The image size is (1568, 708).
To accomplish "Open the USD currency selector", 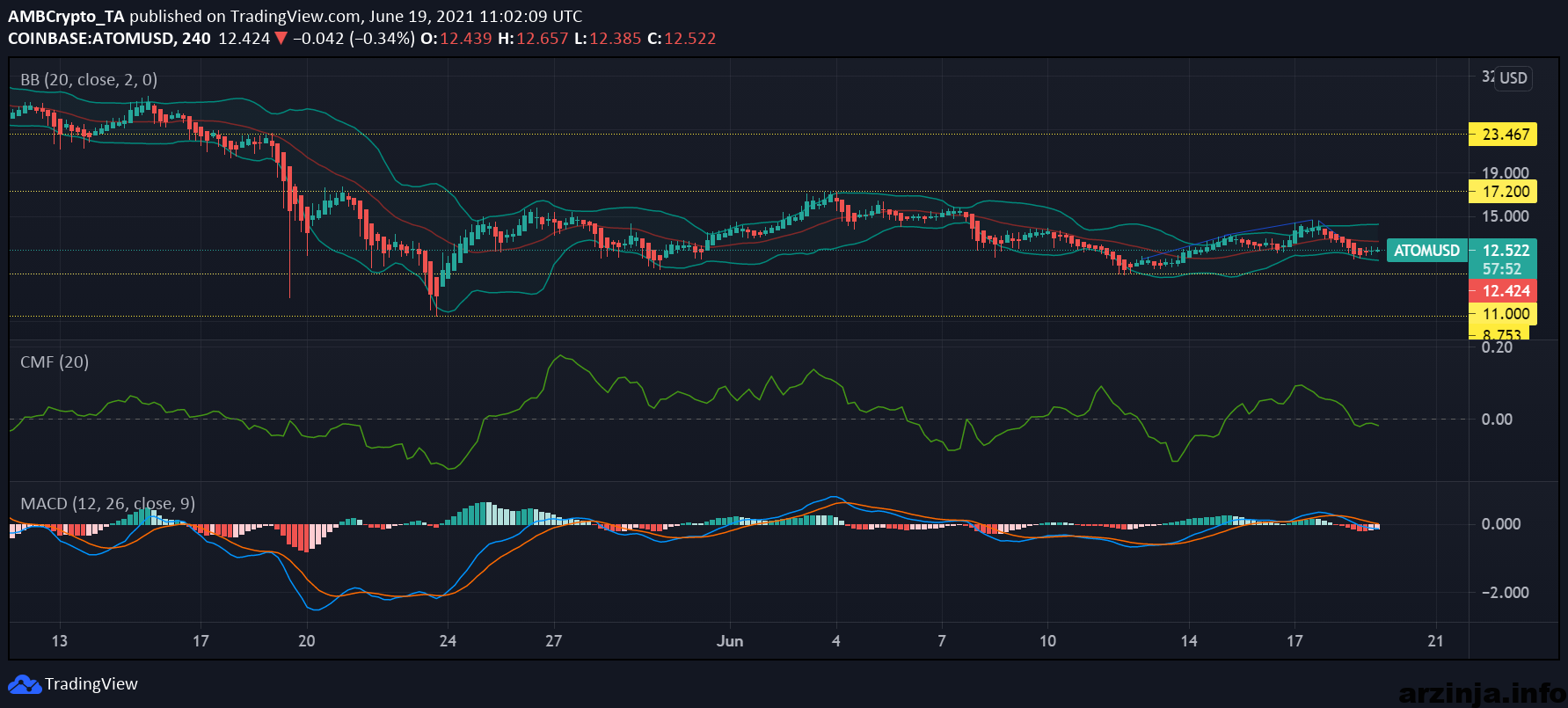I will [x=1513, y=78].
